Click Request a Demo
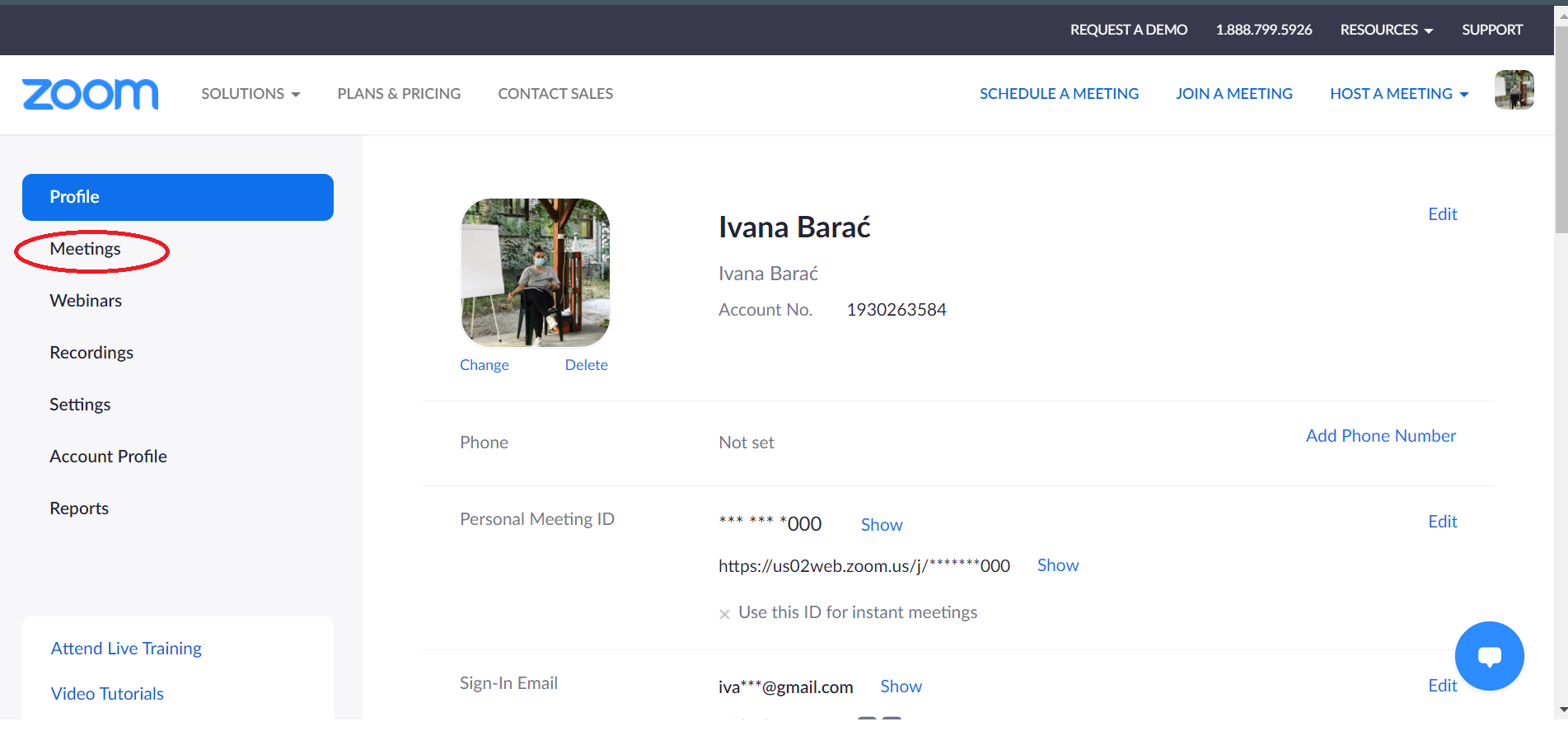The width and height of the screenshot is (1568, 731). pyautogui.click(x=1129, y=30)
